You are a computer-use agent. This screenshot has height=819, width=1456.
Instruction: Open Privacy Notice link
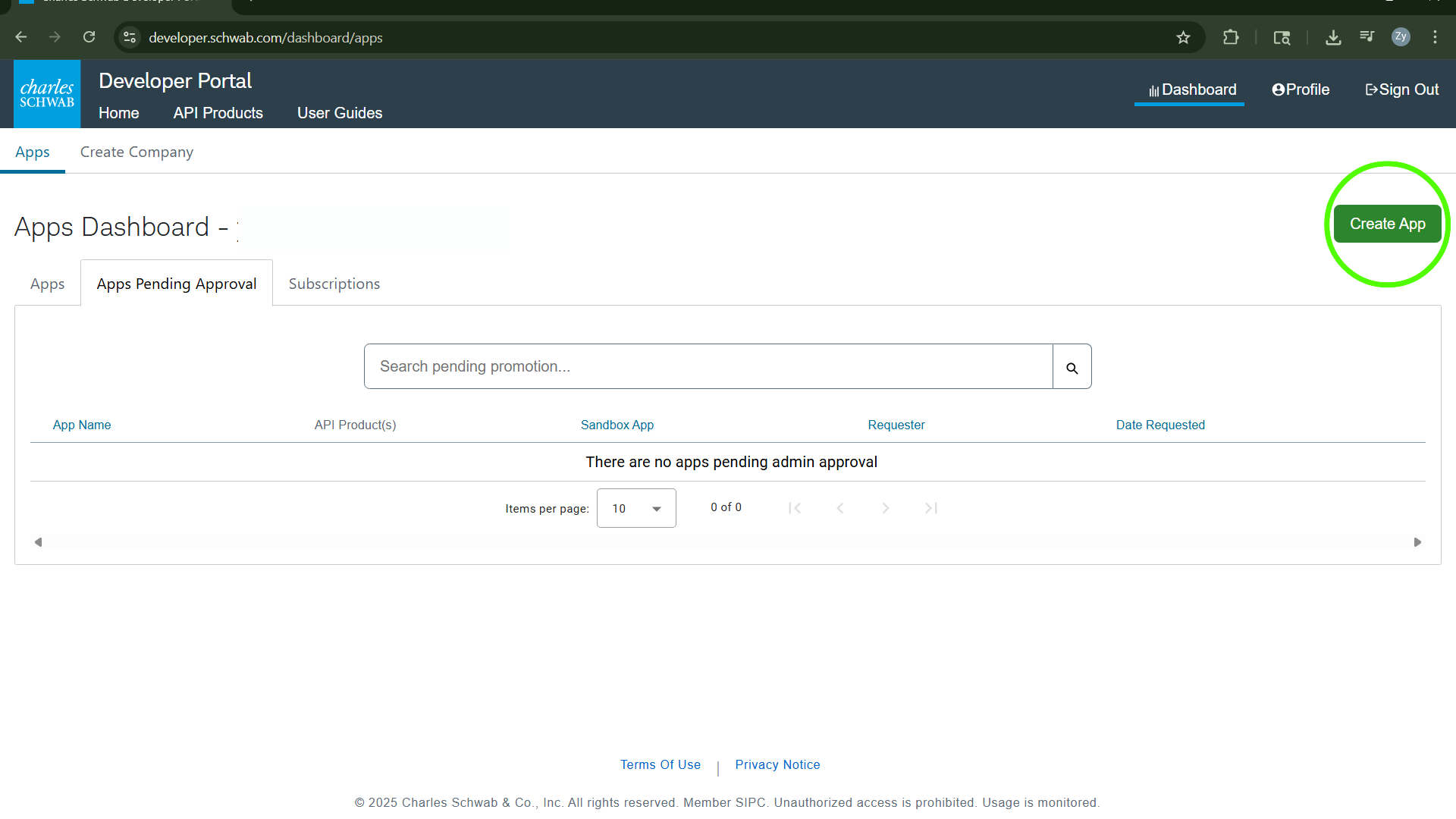(x=777, y=764)
